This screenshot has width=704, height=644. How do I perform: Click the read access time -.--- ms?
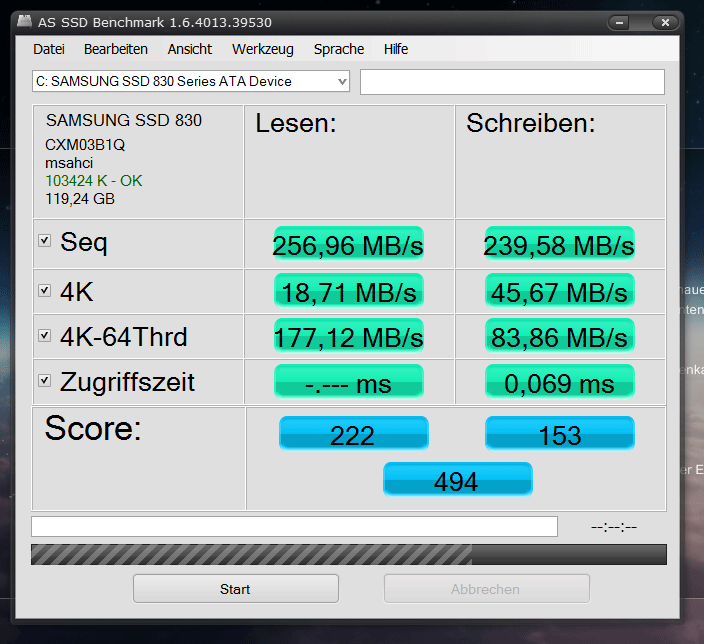coord(348,382)
